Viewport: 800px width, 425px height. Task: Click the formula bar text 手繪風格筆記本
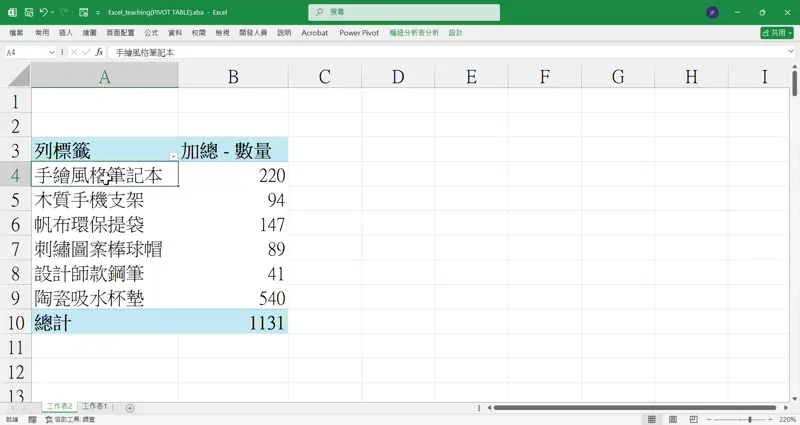145,52
